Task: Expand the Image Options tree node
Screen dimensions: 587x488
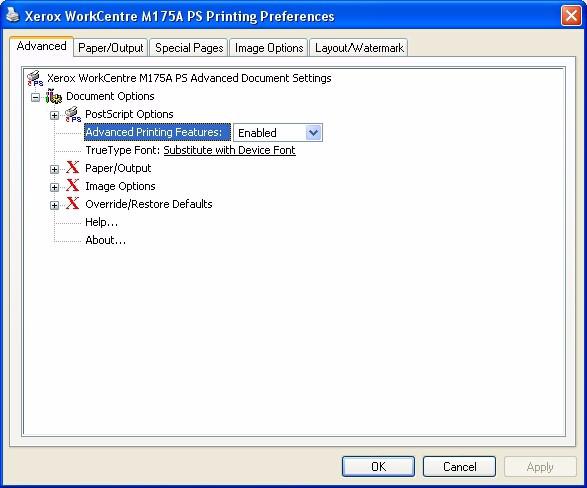Action: tap(54, 187)
